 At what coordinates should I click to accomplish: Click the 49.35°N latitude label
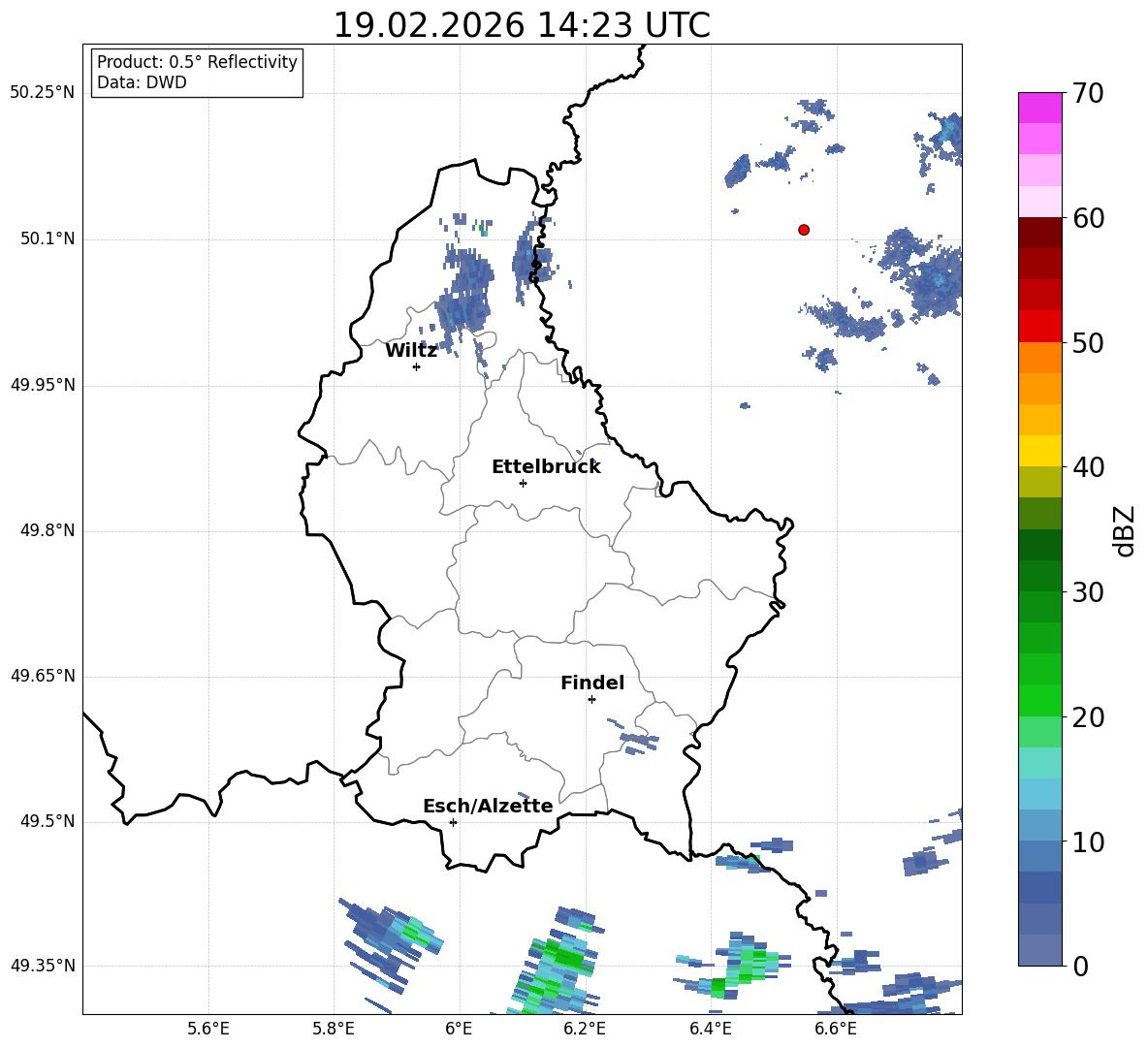pos(43,966)
